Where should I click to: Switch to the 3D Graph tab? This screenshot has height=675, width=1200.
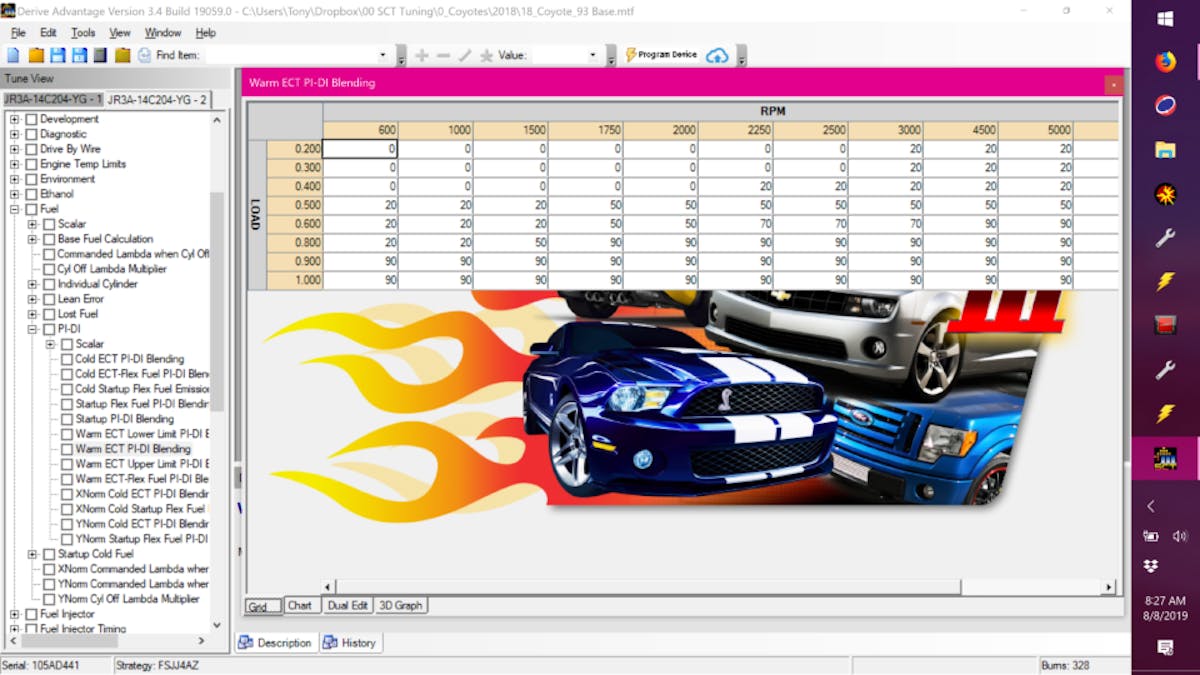(400, 605)
